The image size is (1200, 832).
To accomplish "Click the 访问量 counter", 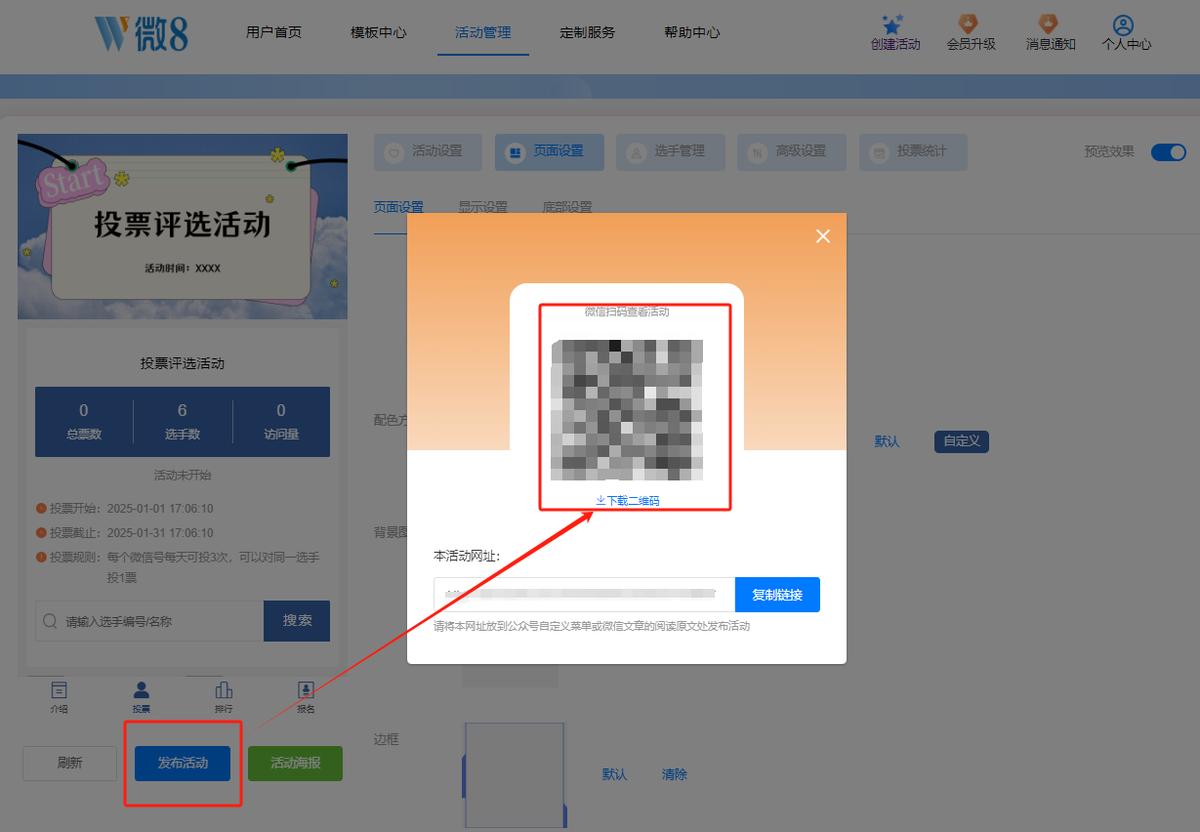I will point(281,422).
